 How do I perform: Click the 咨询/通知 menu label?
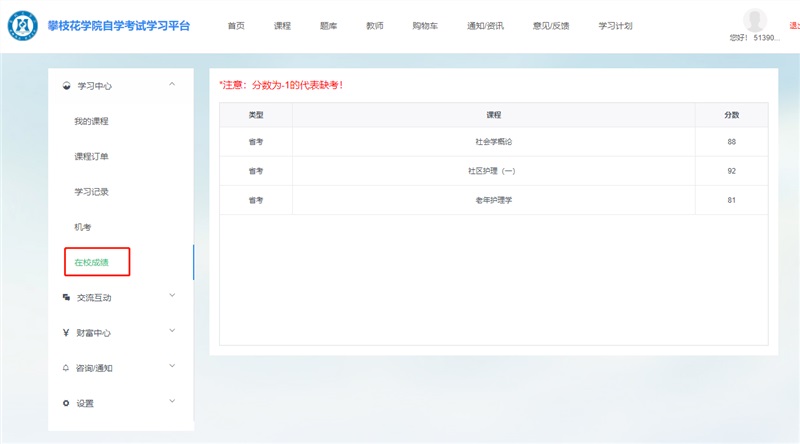click(94, 368)
